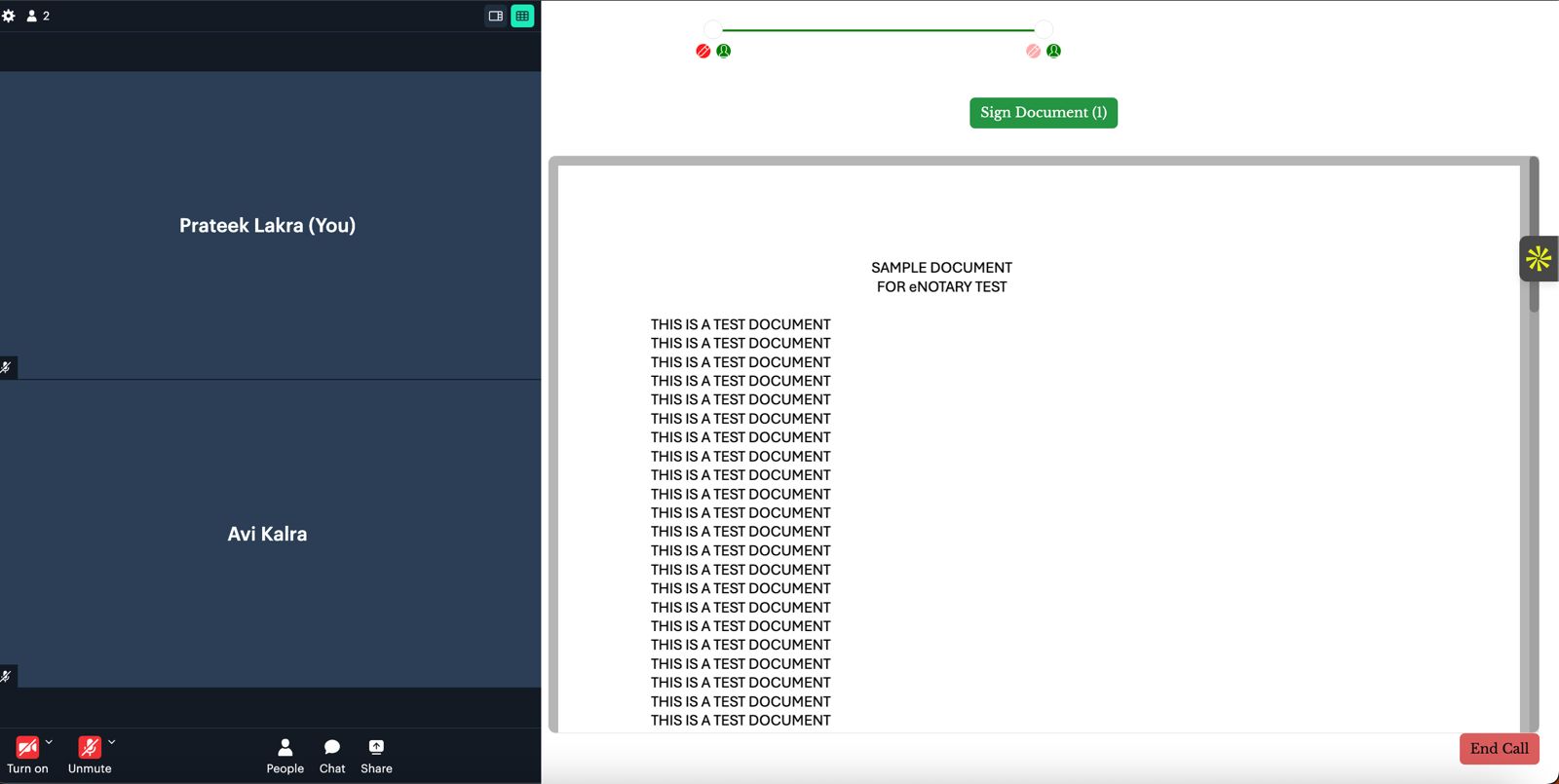The height and width of the screenshot is (784, 1559).
Task: Click the Share screen icon
Action: pyautogui.click(x=376, y=755)
